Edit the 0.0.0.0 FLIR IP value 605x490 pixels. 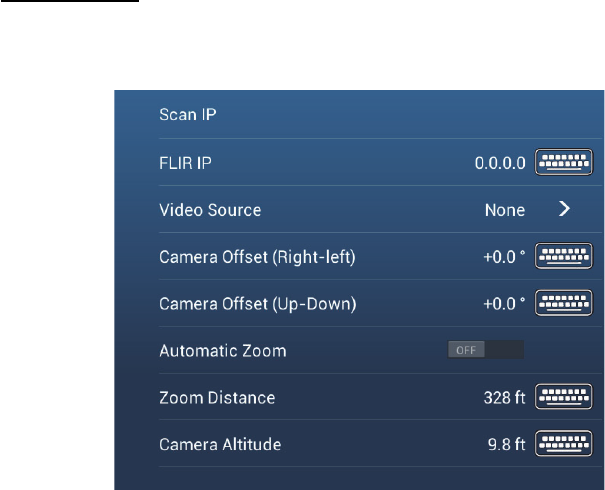point(500,163)
